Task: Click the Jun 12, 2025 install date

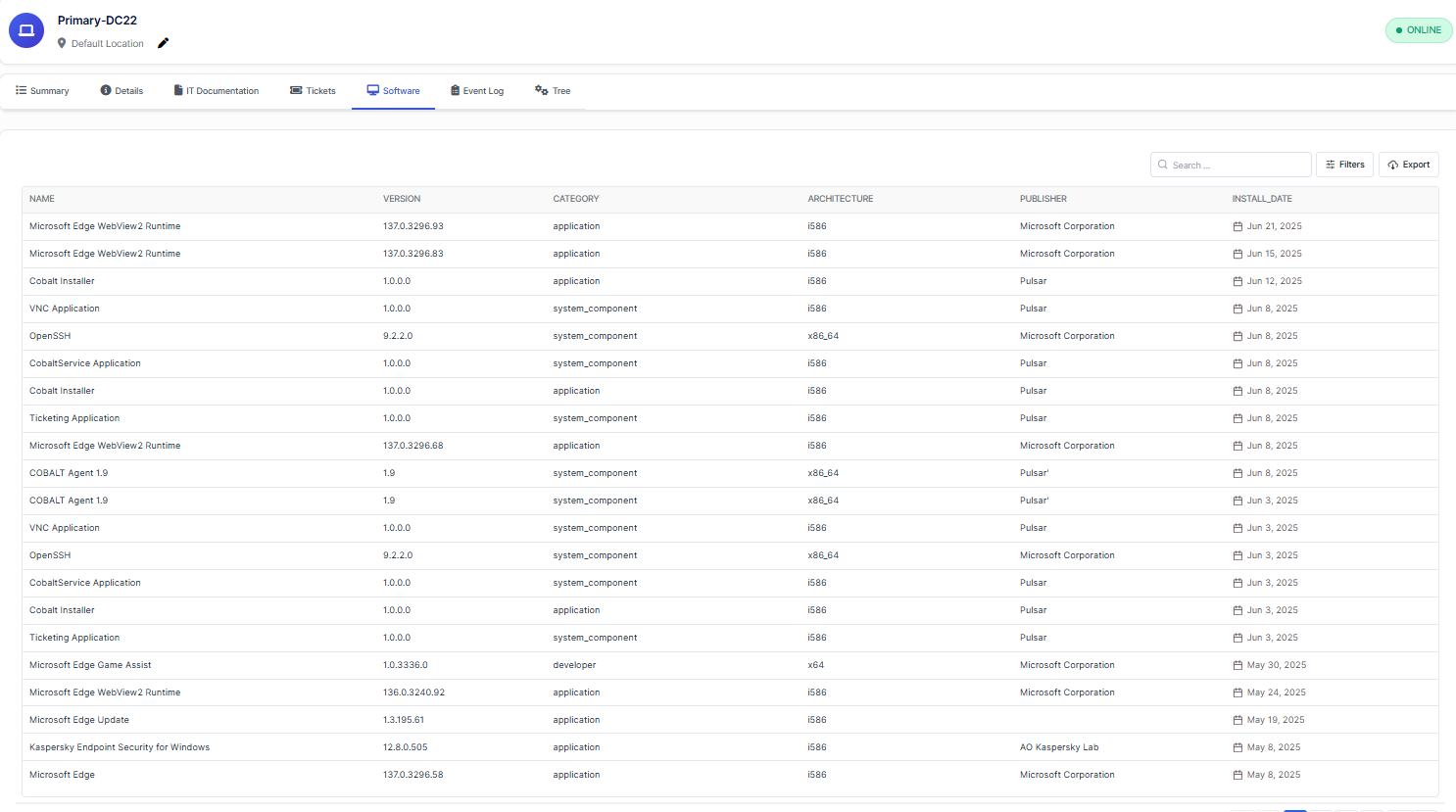Action: 1275,281
